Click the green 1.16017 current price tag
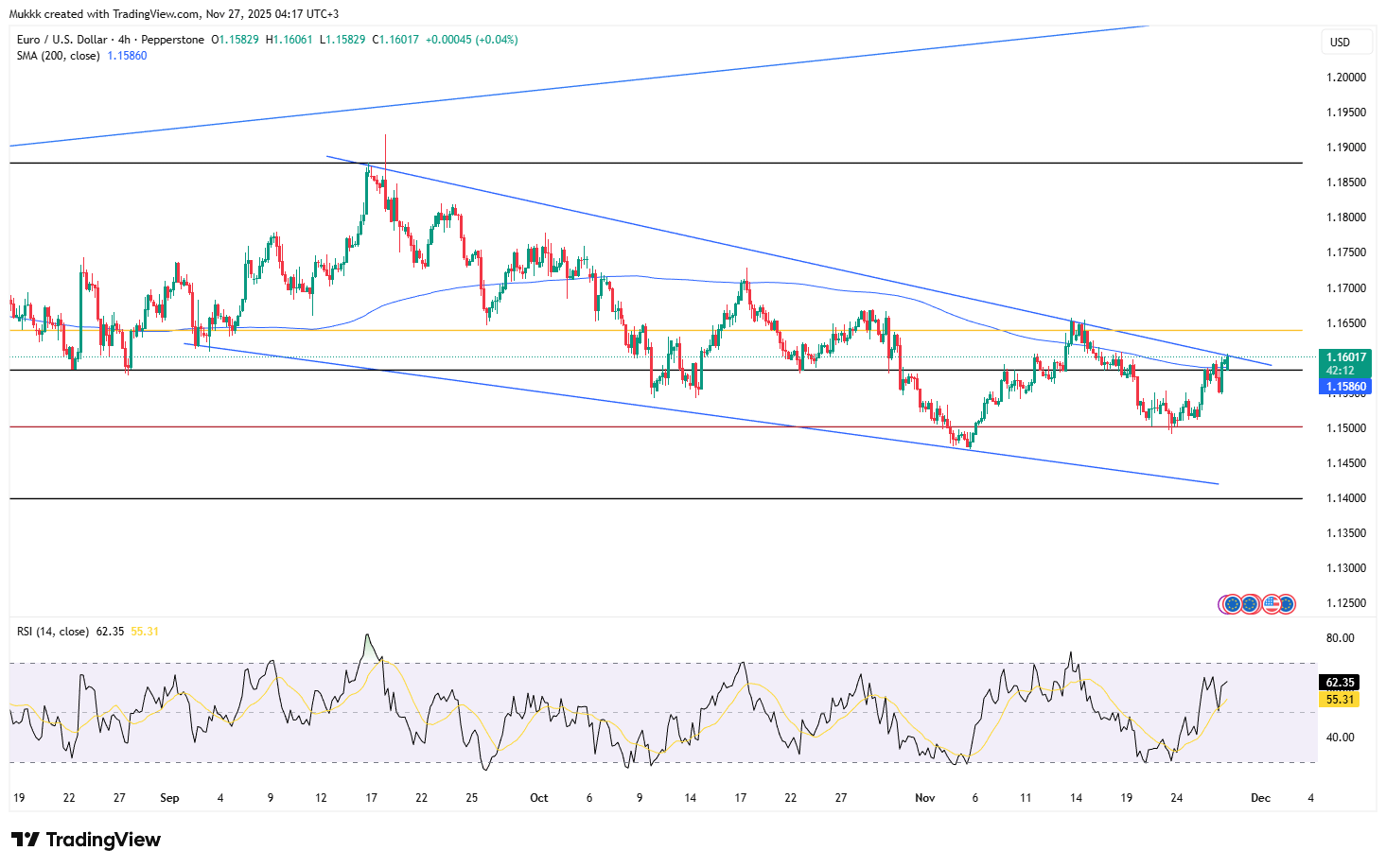The image size is (1386, 868). pyautogui.click(x=1345, y=357)
